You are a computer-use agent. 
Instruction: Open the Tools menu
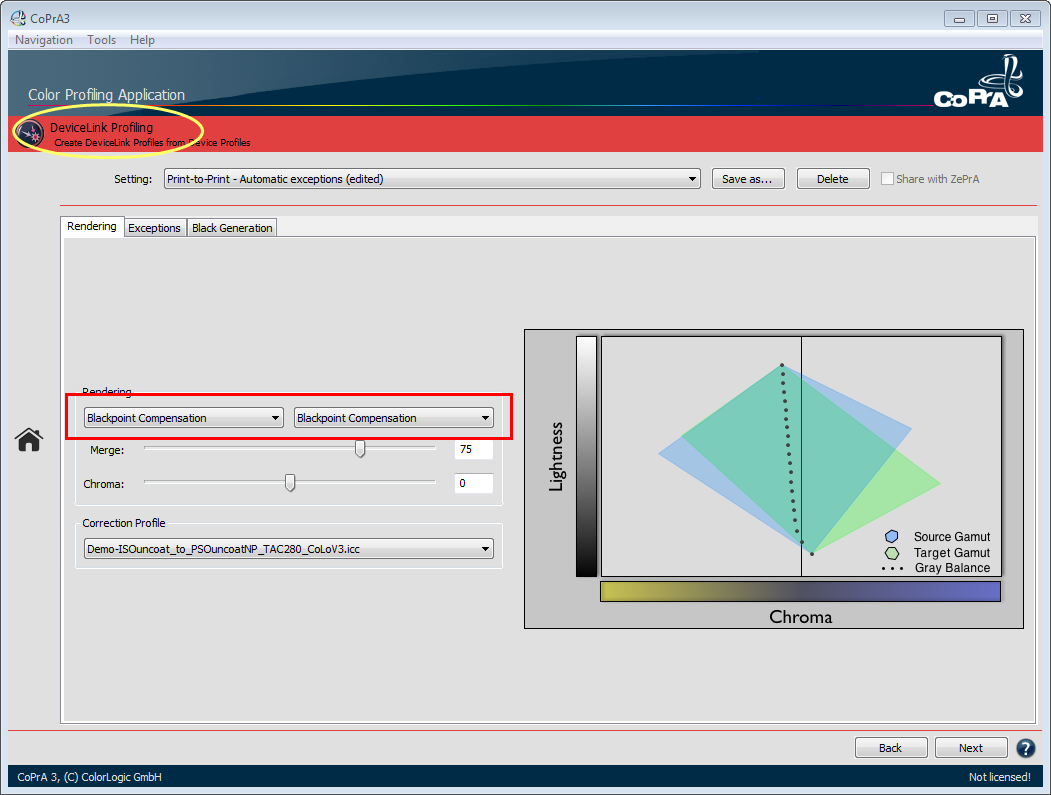point(101,40)
